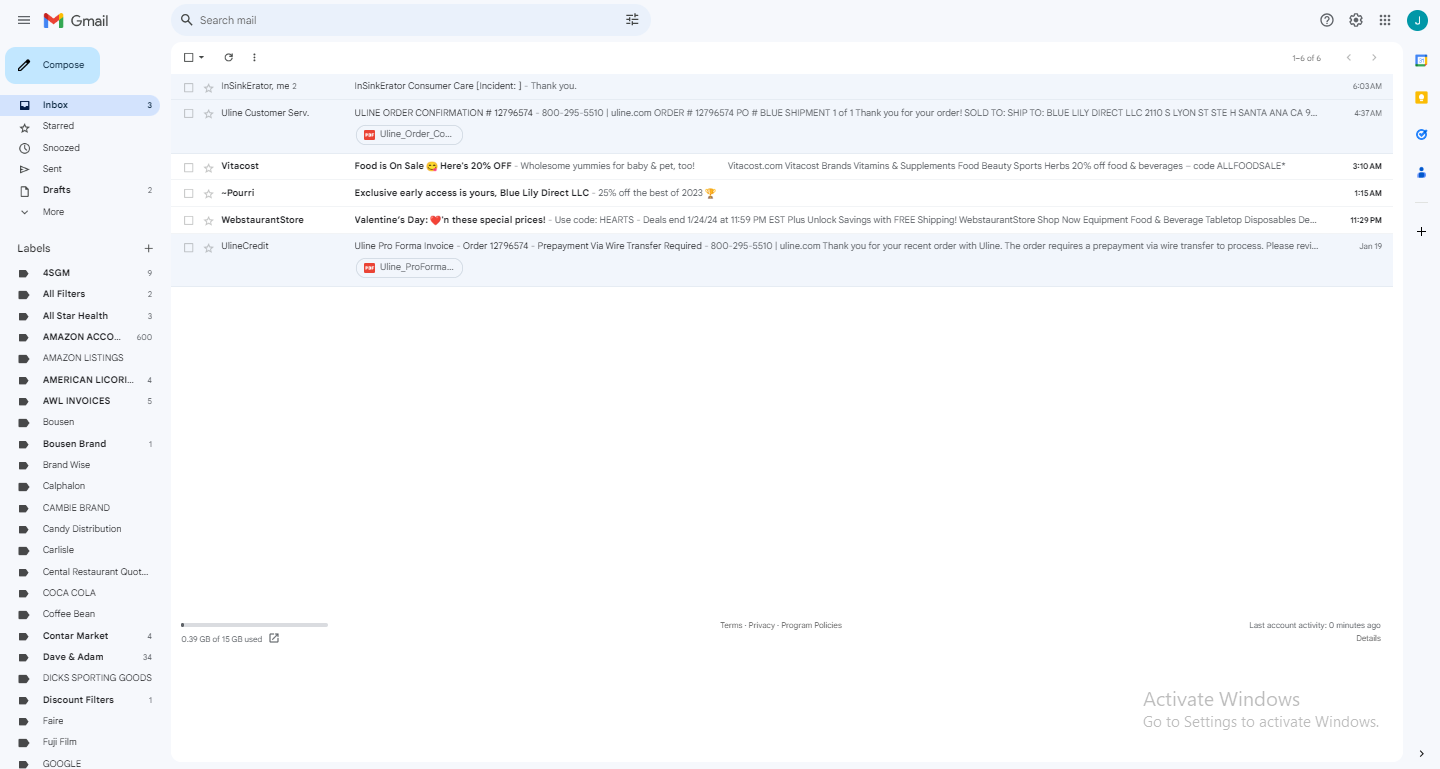Open the Privacy link
The image size is (1440, 769).
click(x=762, y=626)
